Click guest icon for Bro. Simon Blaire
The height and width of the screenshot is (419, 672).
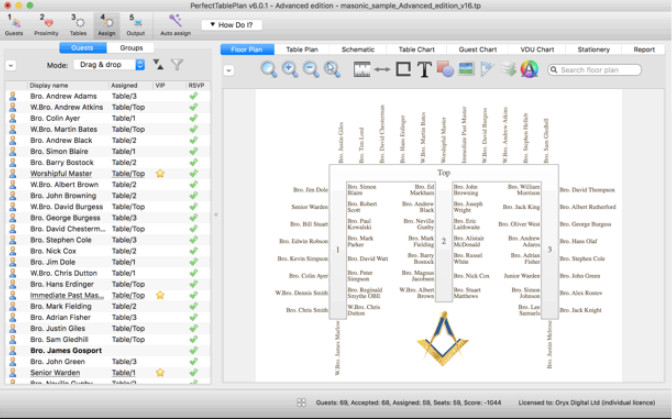13,151
